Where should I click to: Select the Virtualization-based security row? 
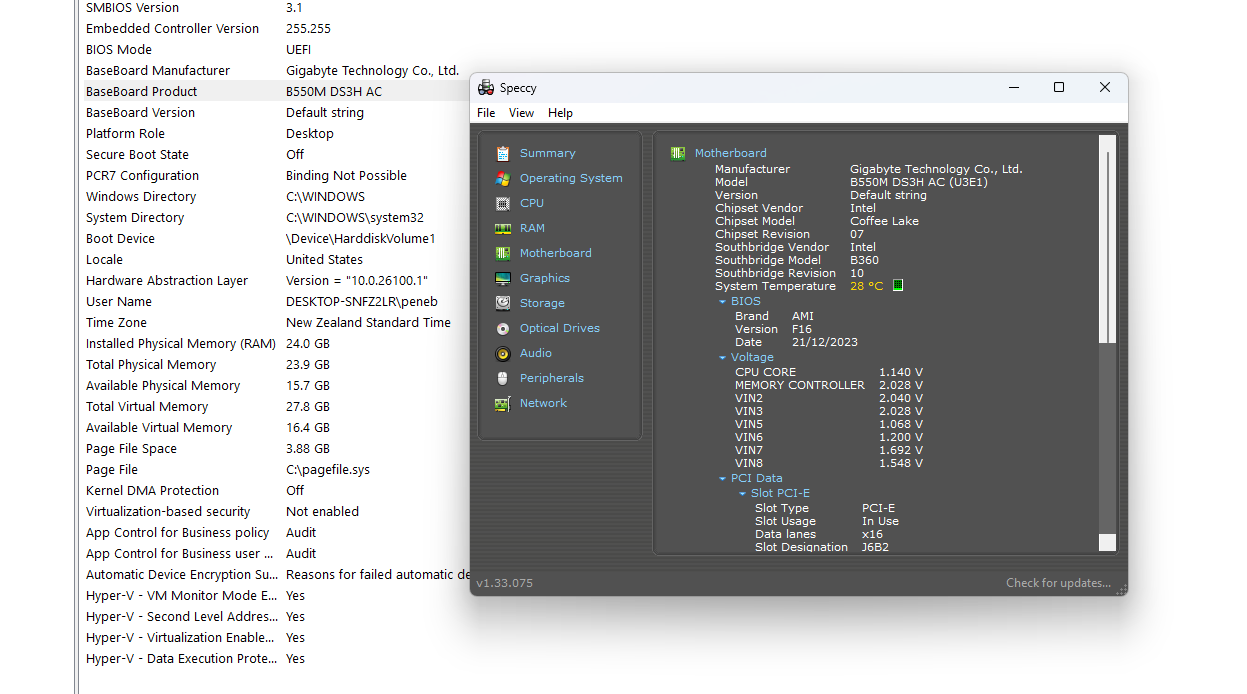pos(275,511)
